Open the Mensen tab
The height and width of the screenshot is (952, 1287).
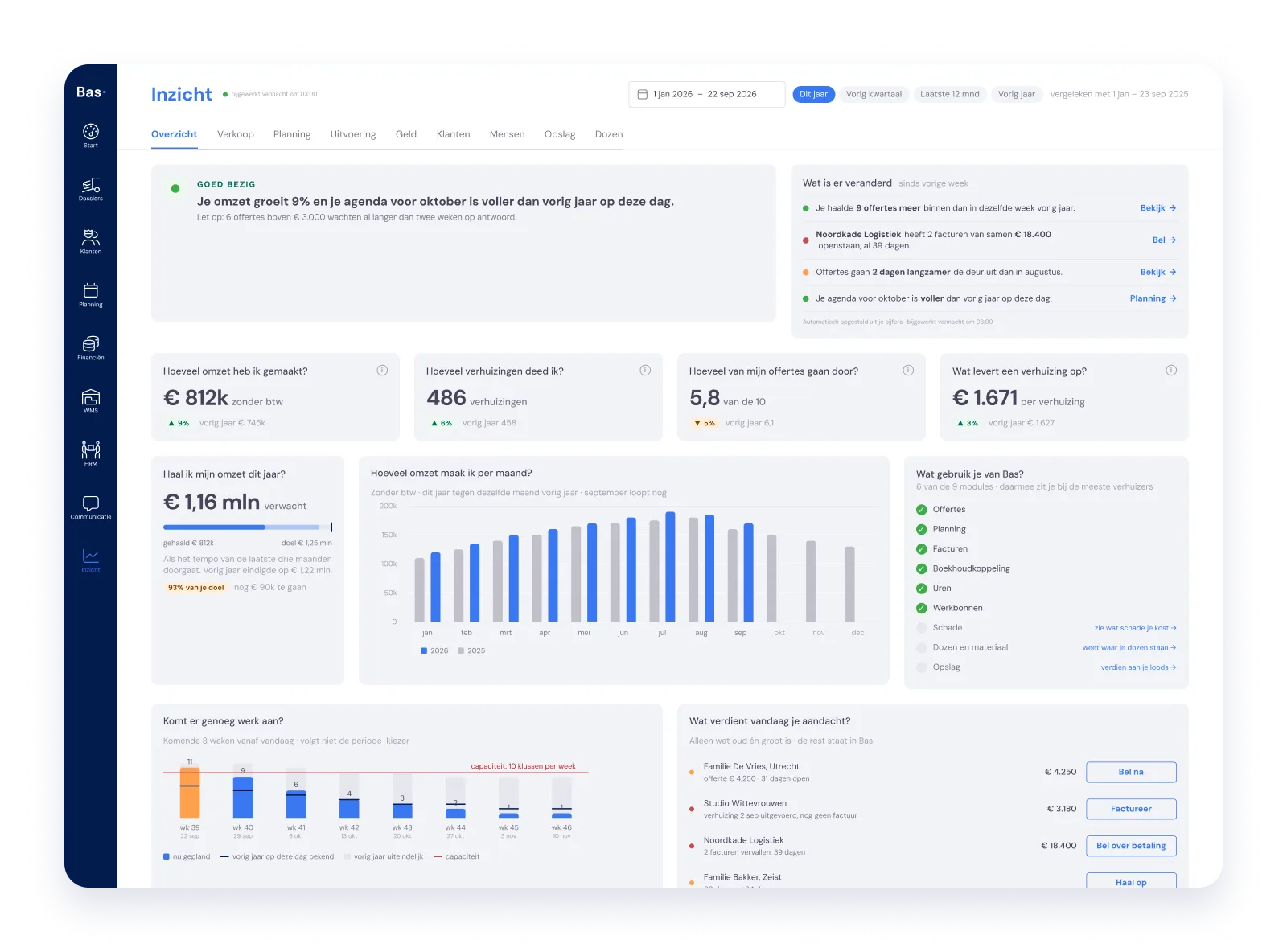507,134
